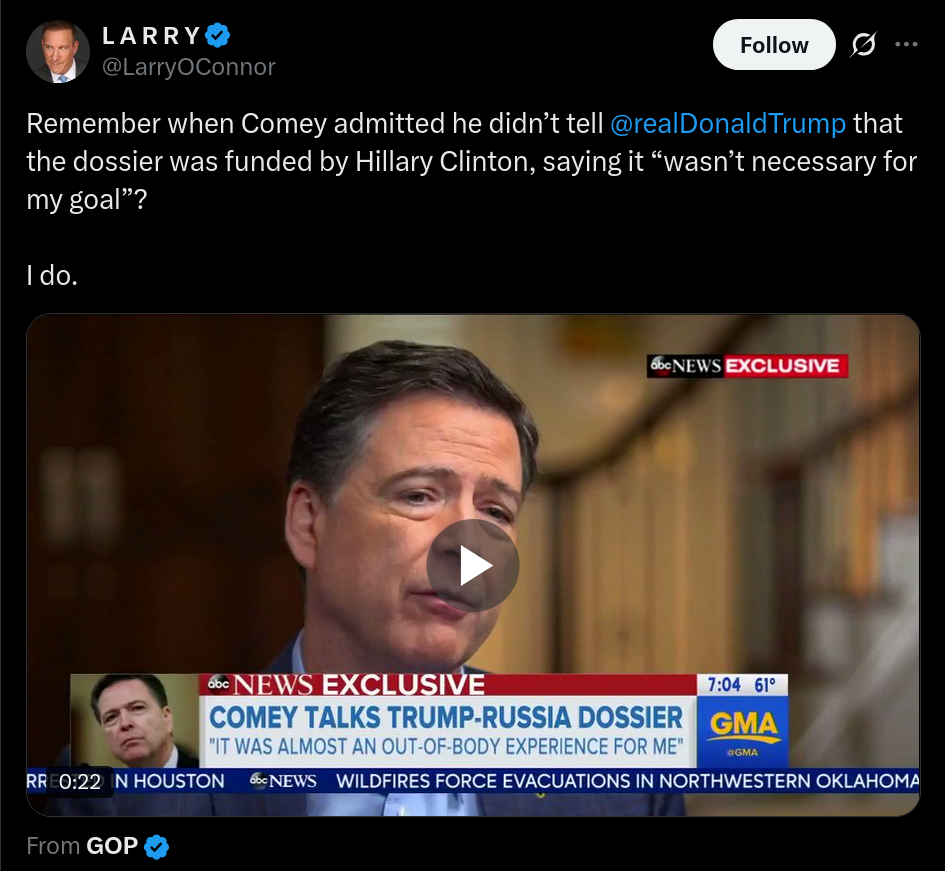Open the Grok explain-post slashed circle icon
The image size is (945, 871).
pyautogui.click(x=863, y=45)
